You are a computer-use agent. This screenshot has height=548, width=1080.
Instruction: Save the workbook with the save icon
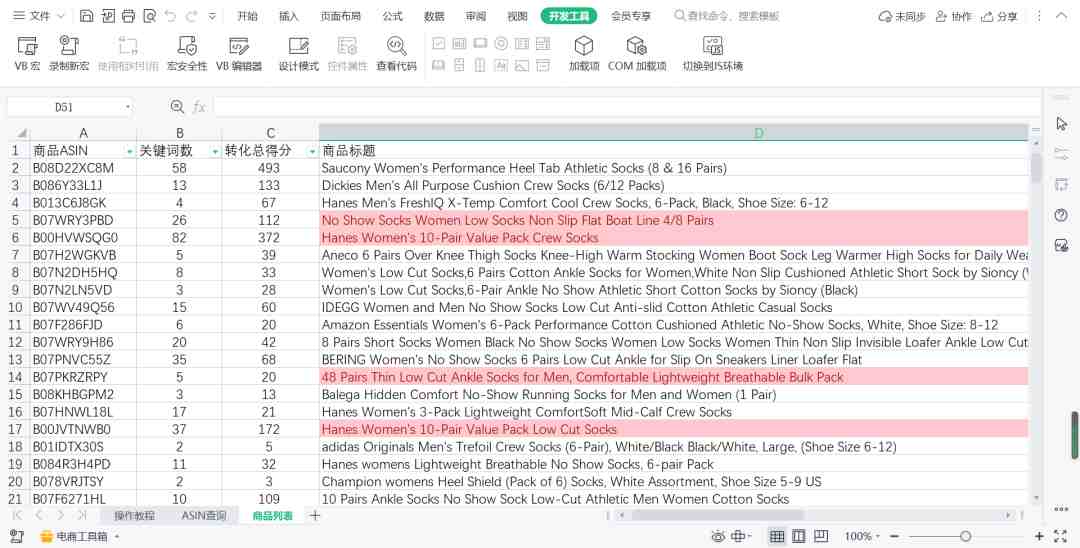87,16
